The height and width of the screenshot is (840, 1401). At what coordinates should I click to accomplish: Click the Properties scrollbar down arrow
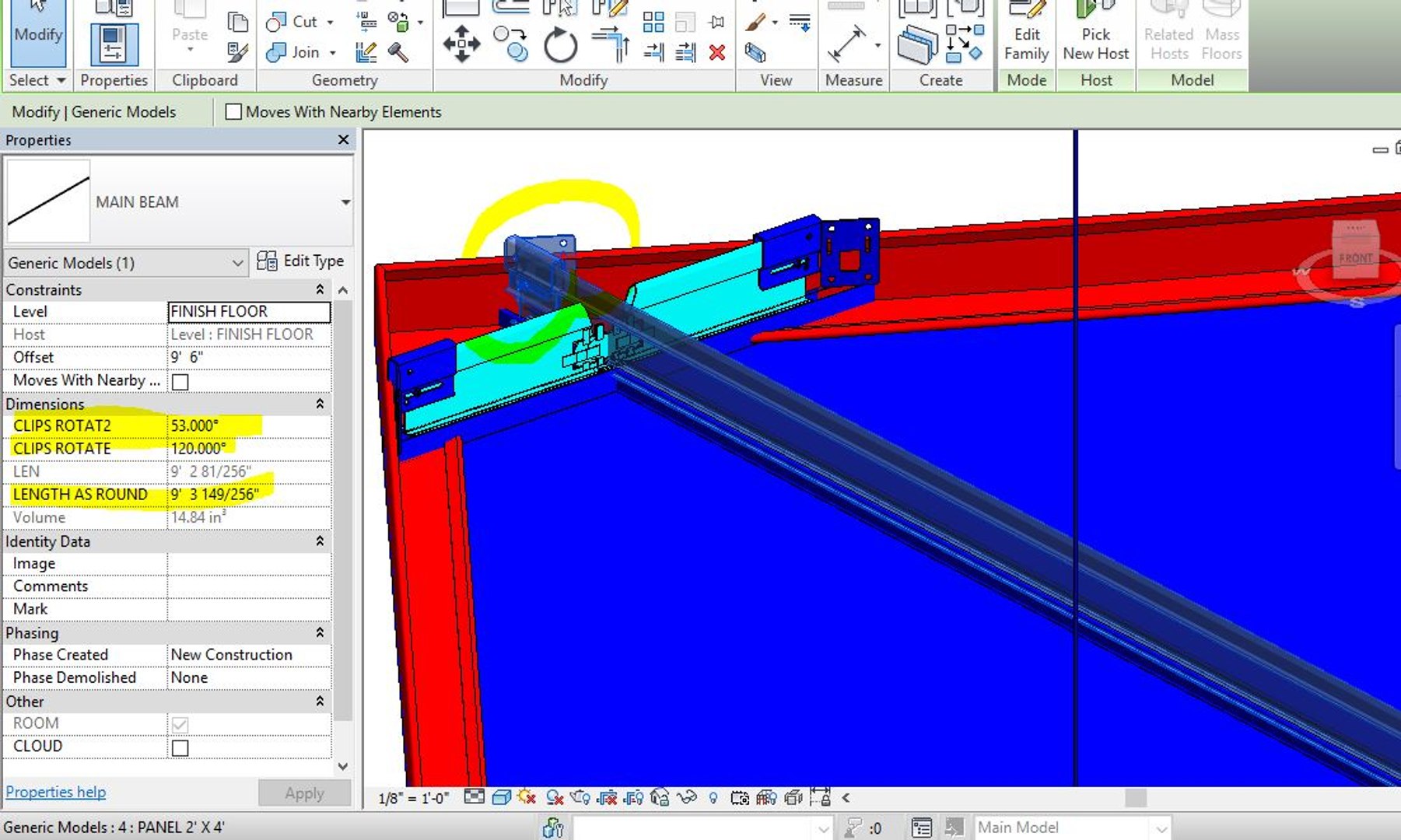[x=342, y=766]
